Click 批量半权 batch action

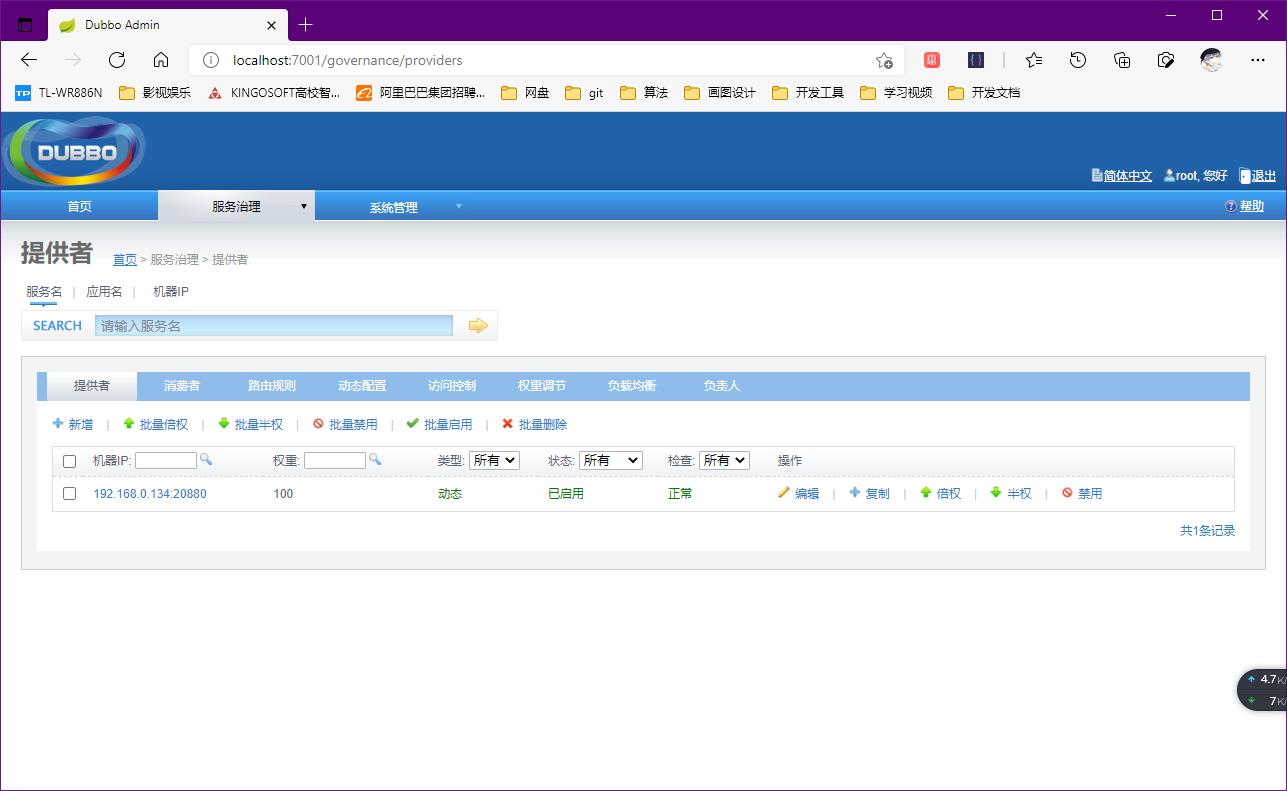pyautogui.click(x=250, y=424)
